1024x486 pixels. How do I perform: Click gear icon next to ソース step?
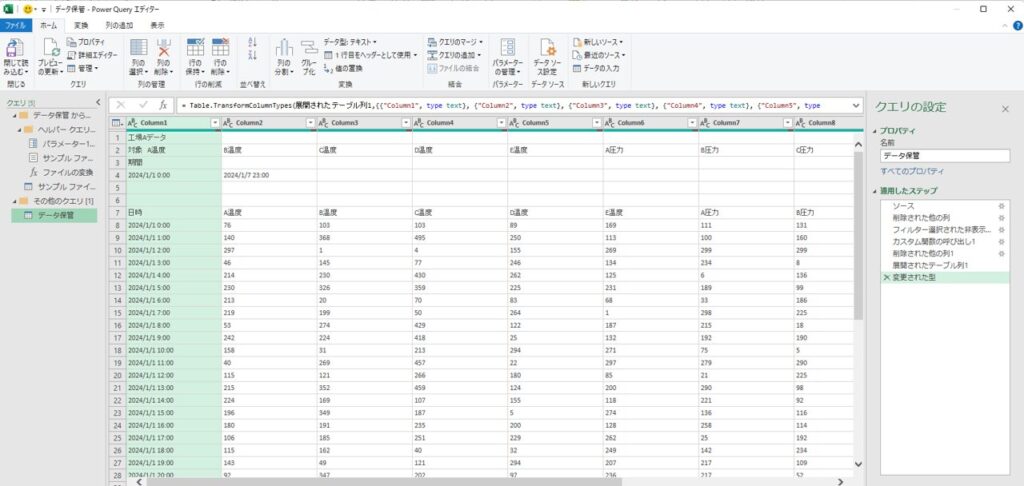click(1002, 204)
